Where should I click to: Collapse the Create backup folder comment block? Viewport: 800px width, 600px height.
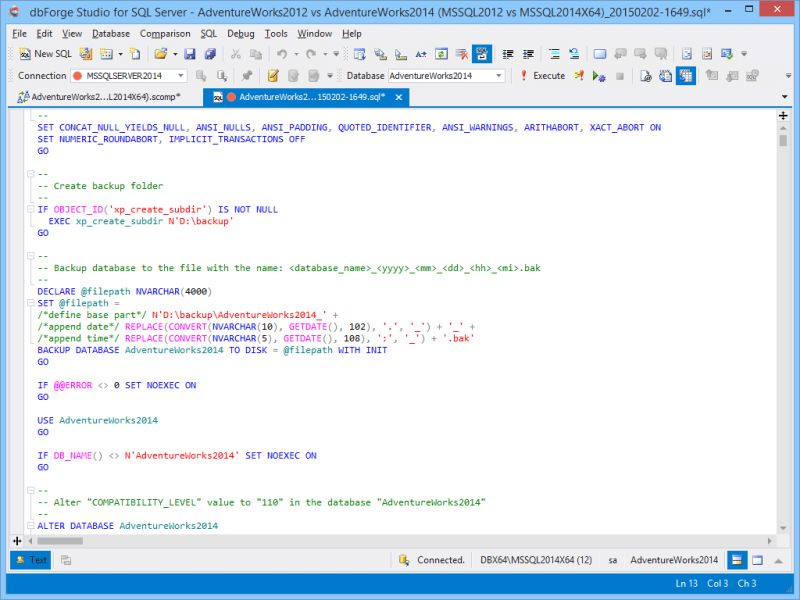tap(31, 174)
